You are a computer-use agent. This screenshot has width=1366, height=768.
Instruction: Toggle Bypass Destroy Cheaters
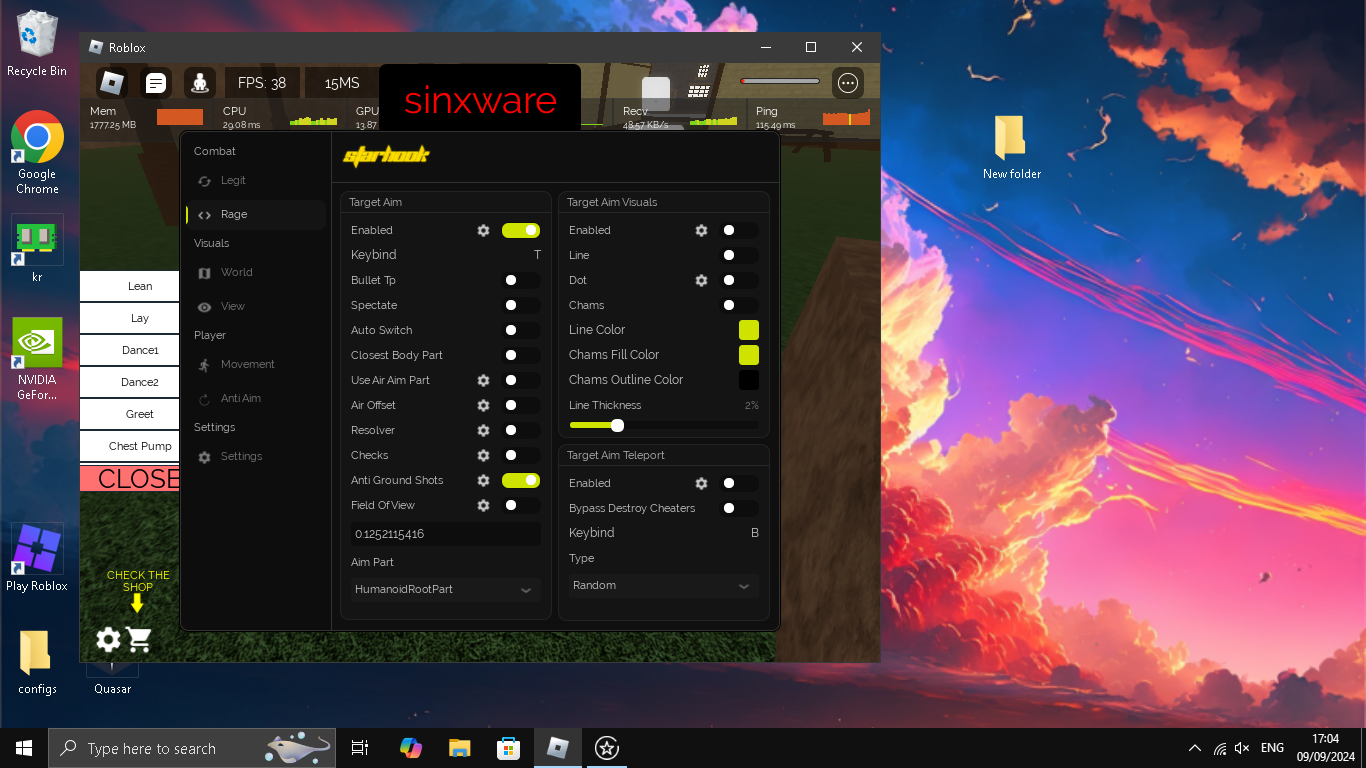point(739,508)
